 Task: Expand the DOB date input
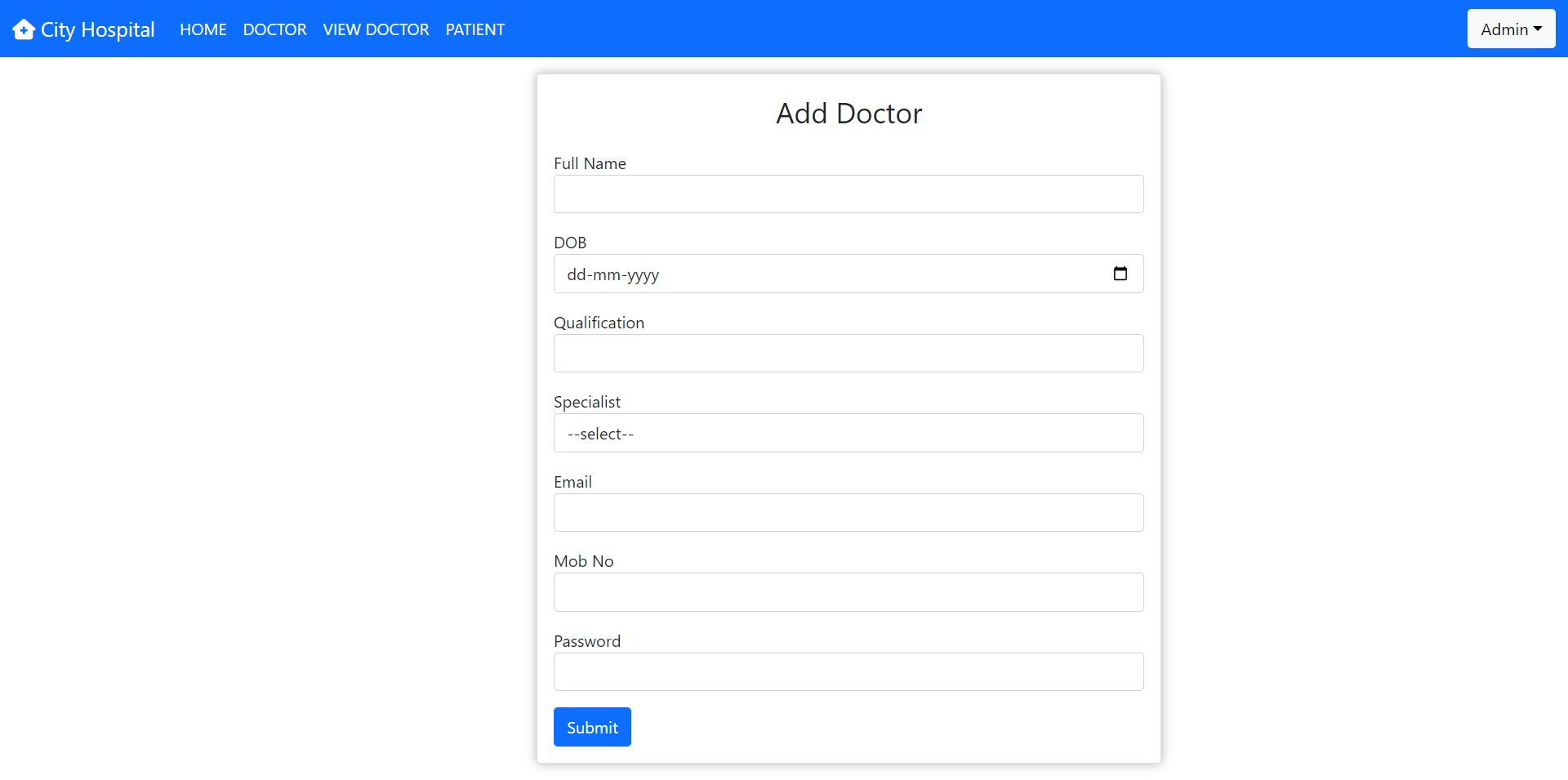point(817,274)
